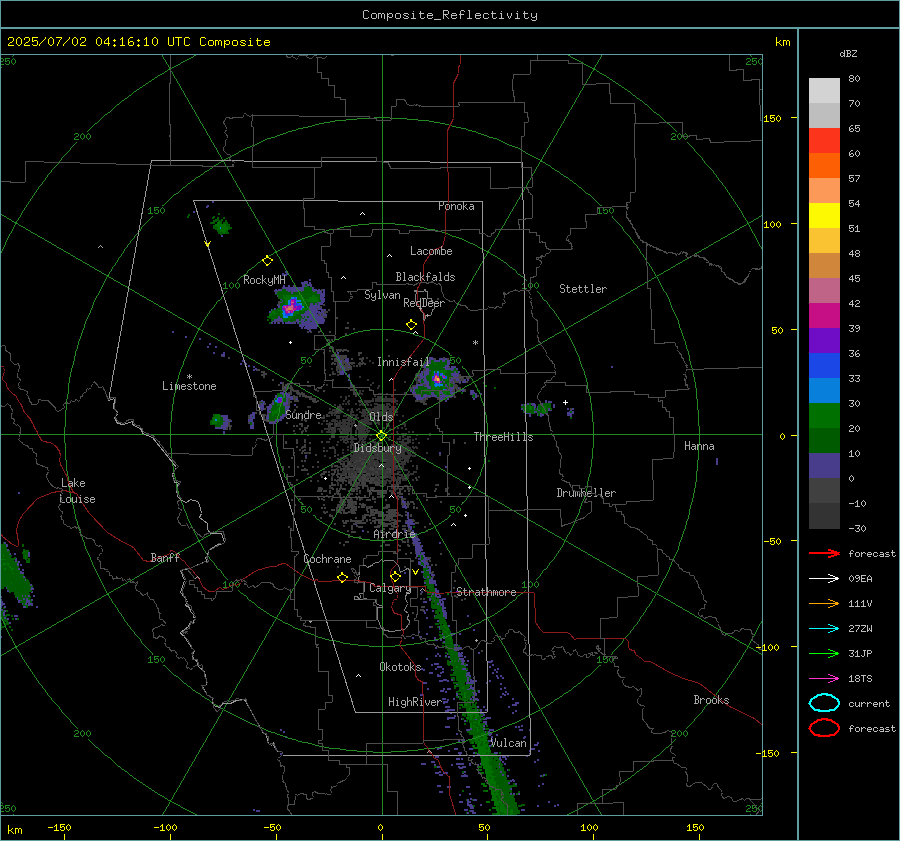Click the Calgary city label

click(x=390, y=588)
